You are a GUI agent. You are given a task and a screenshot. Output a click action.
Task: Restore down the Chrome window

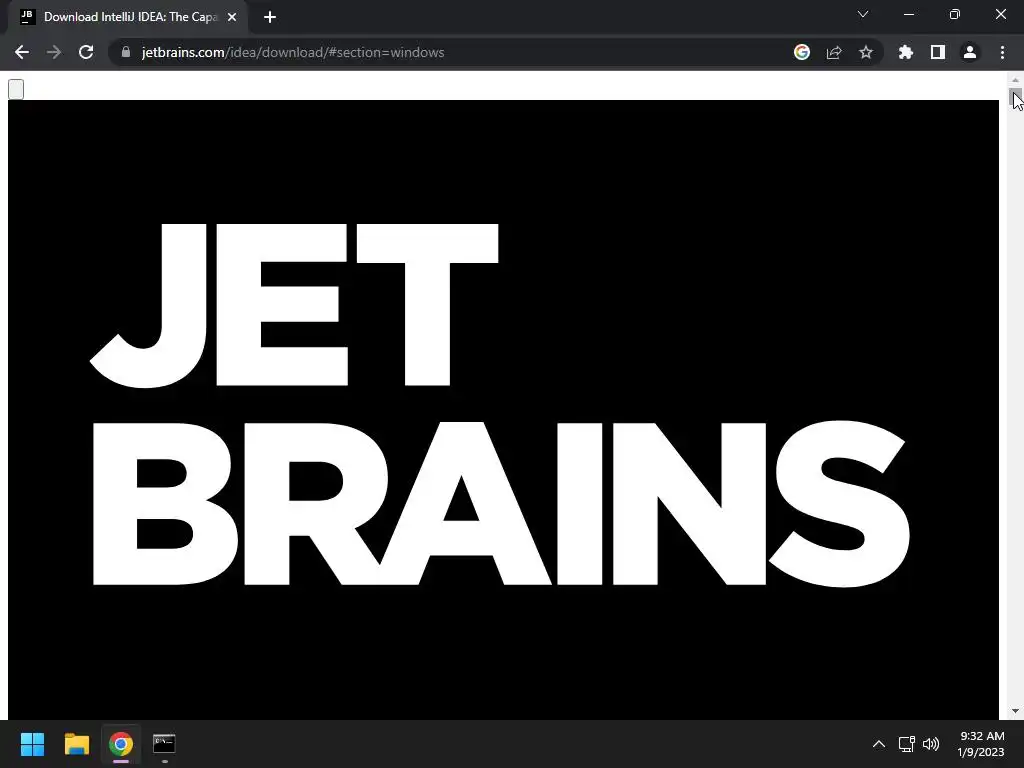point(955,14)
